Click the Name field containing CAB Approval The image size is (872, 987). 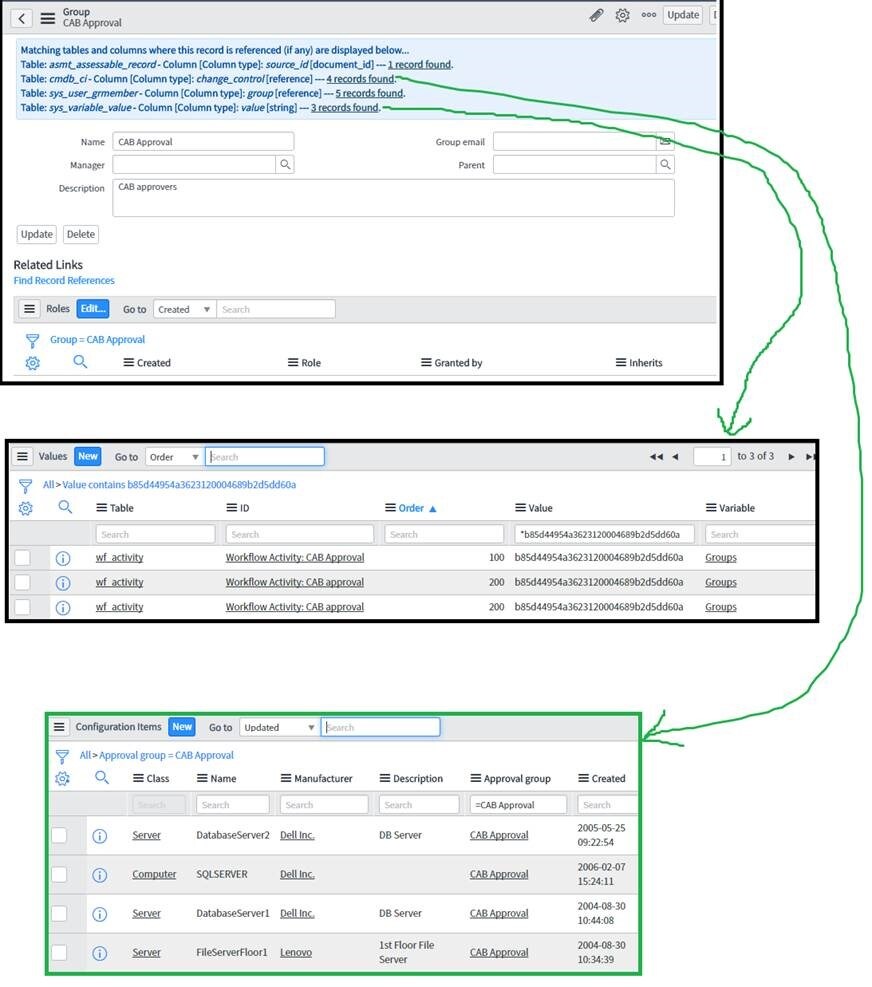pos(203,142)
